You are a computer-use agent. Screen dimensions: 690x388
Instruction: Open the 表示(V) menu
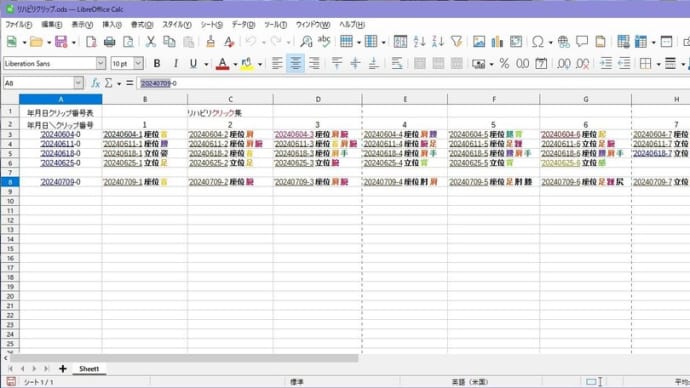[82, 25]
